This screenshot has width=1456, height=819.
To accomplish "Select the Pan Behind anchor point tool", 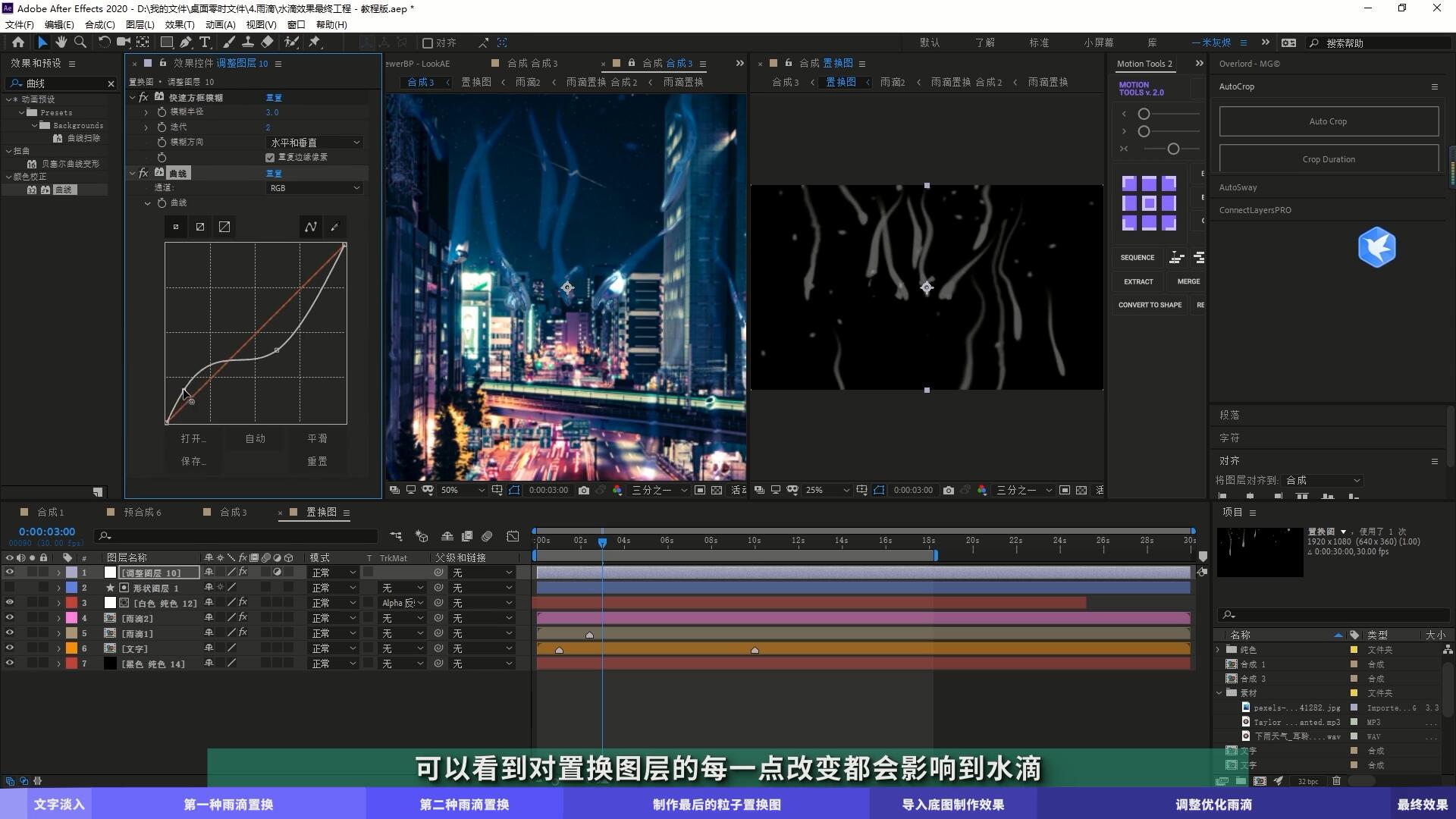I will 142,42.
